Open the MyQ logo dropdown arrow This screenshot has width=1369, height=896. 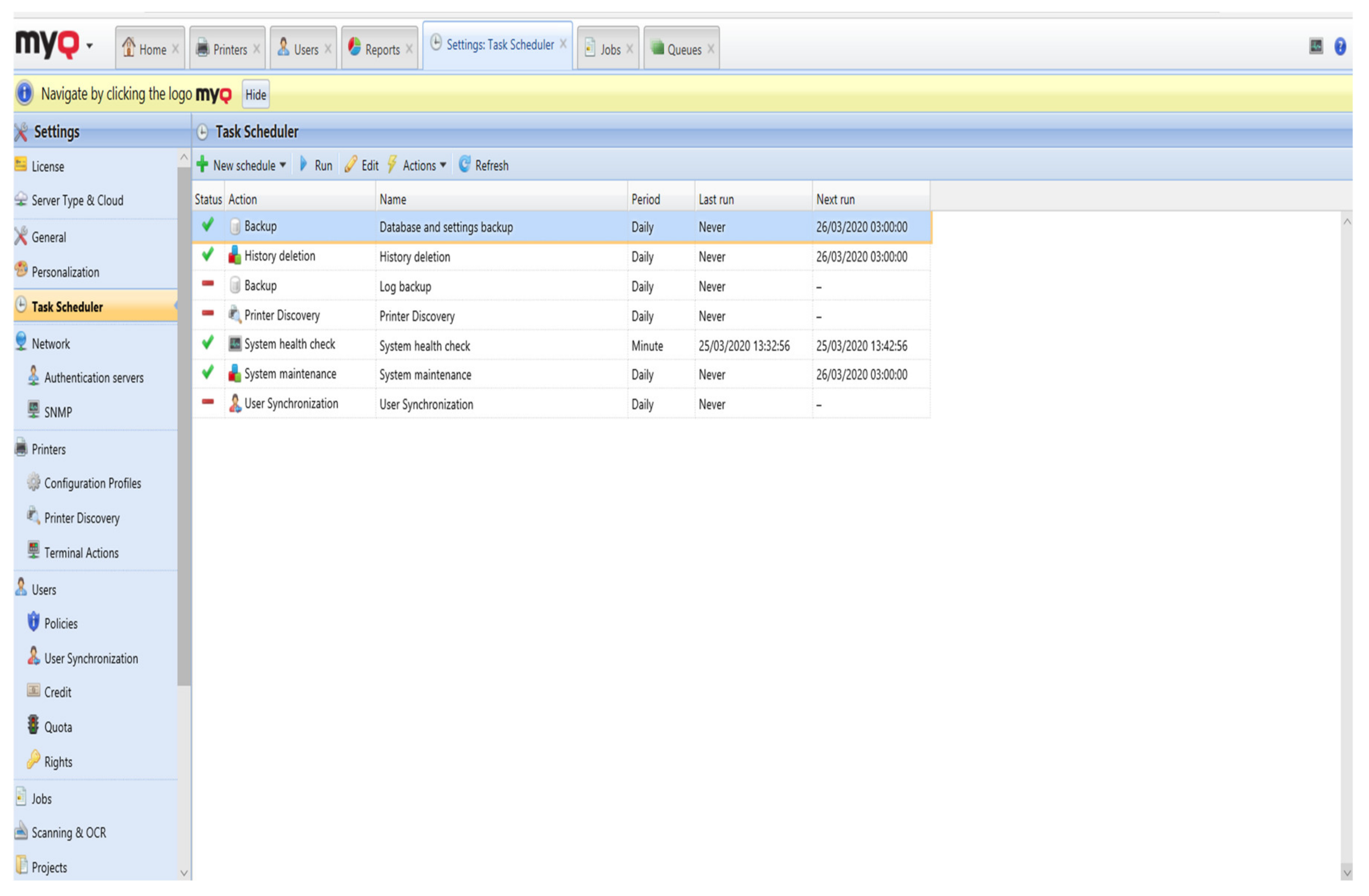tap(90, 46)
